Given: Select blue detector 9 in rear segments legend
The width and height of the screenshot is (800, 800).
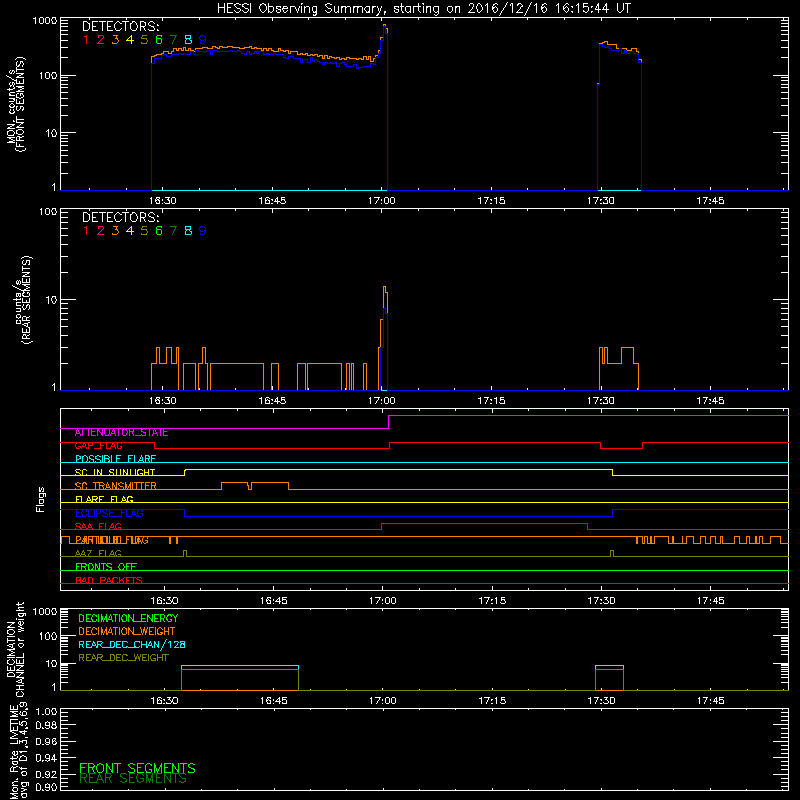Looking at the screenshot, I should (x=203, y=231).
